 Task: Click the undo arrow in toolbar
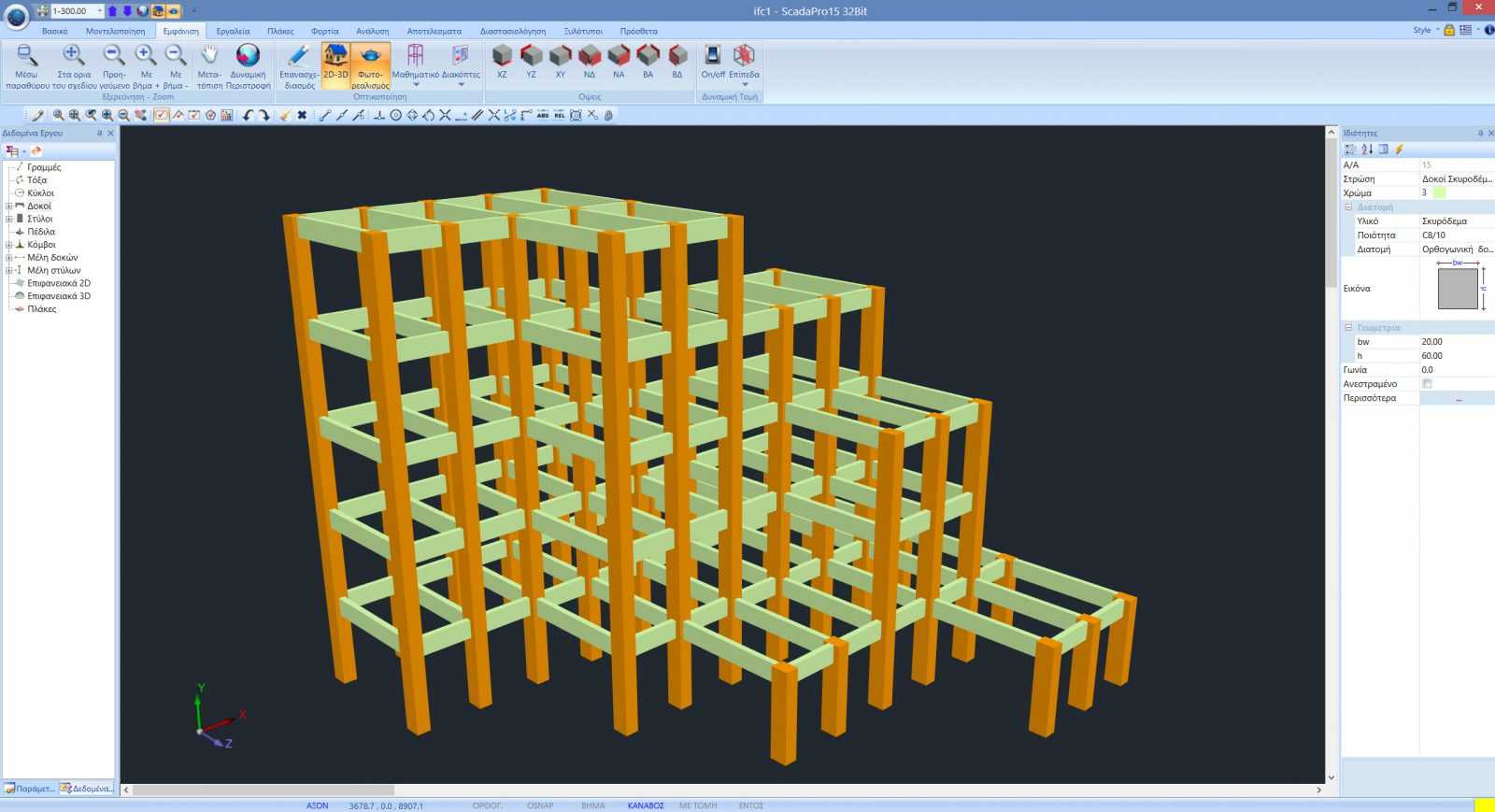pyautogui.click(x=248, y=116)
